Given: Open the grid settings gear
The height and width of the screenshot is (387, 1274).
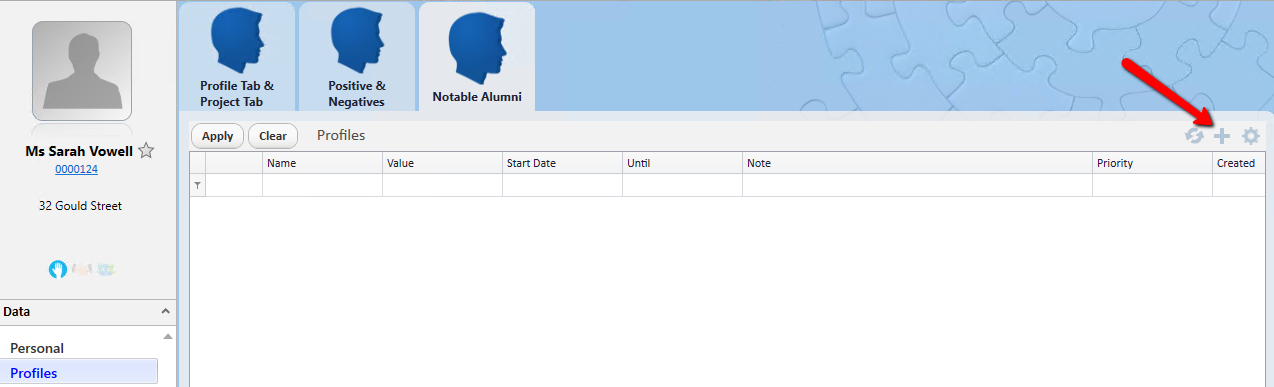Looking at the screenshot, I should pos(1250,136).
